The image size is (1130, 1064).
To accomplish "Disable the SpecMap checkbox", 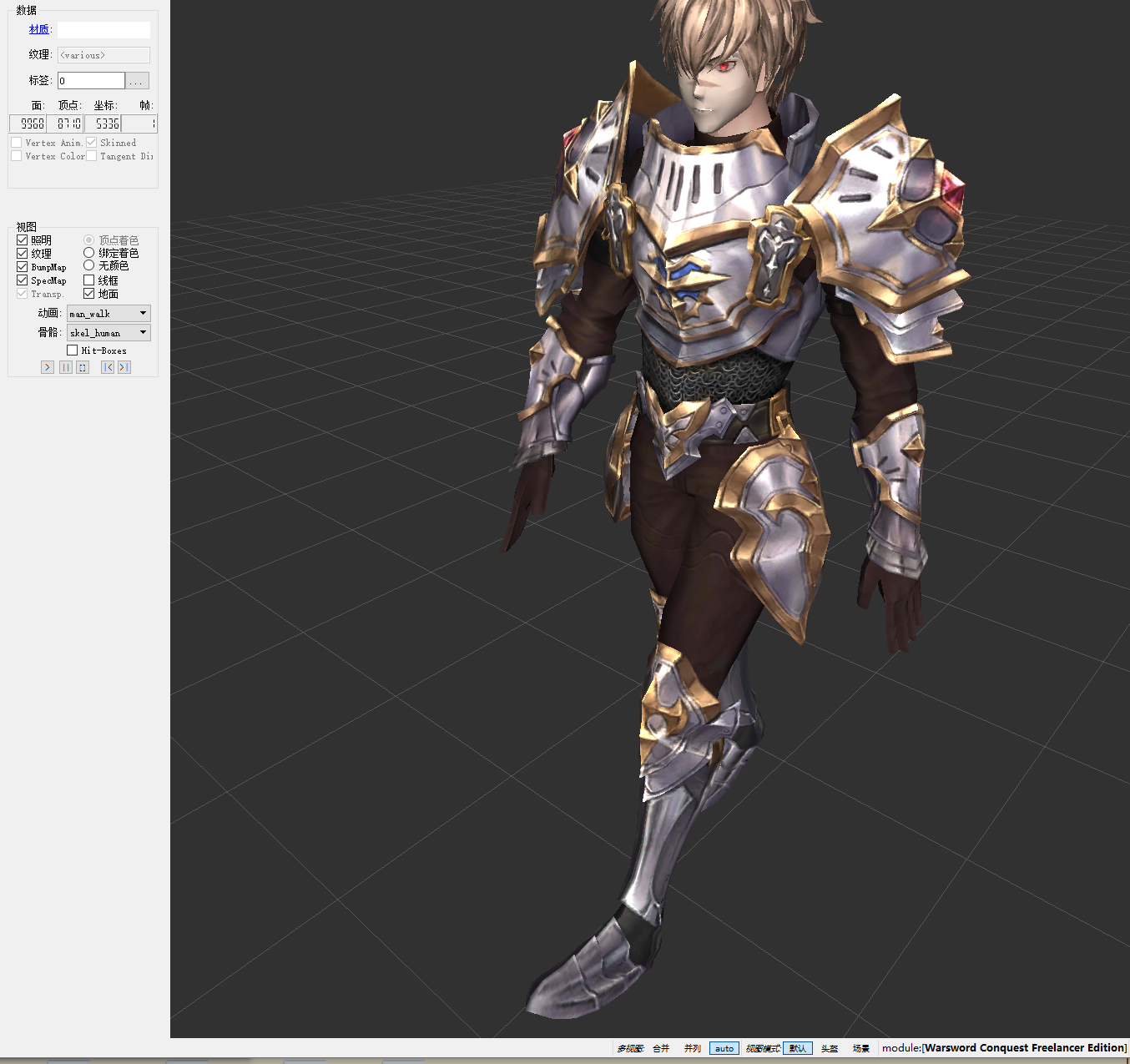I will [x=23, y=280].
